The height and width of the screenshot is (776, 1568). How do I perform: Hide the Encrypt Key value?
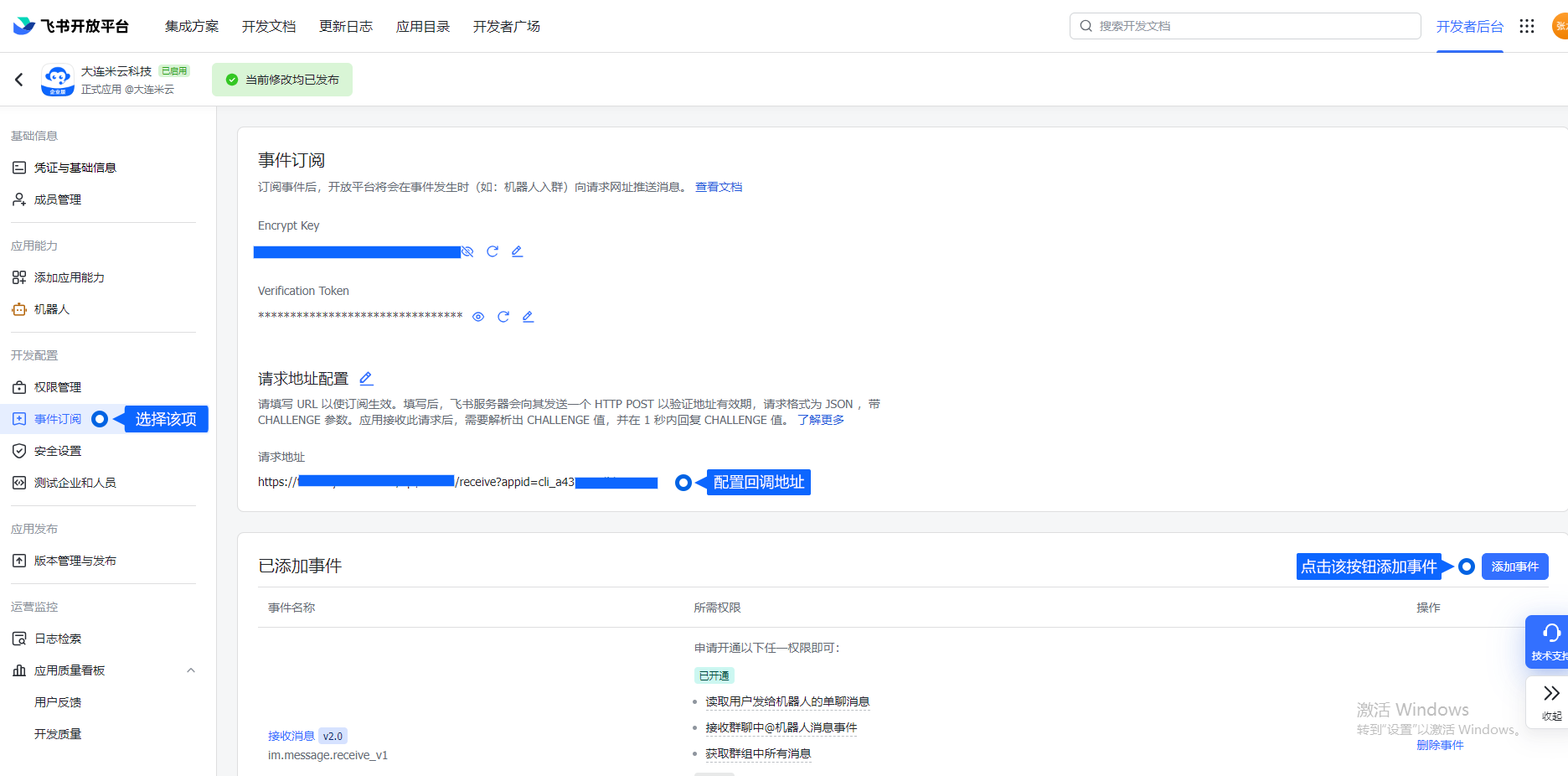pos(468,251)
